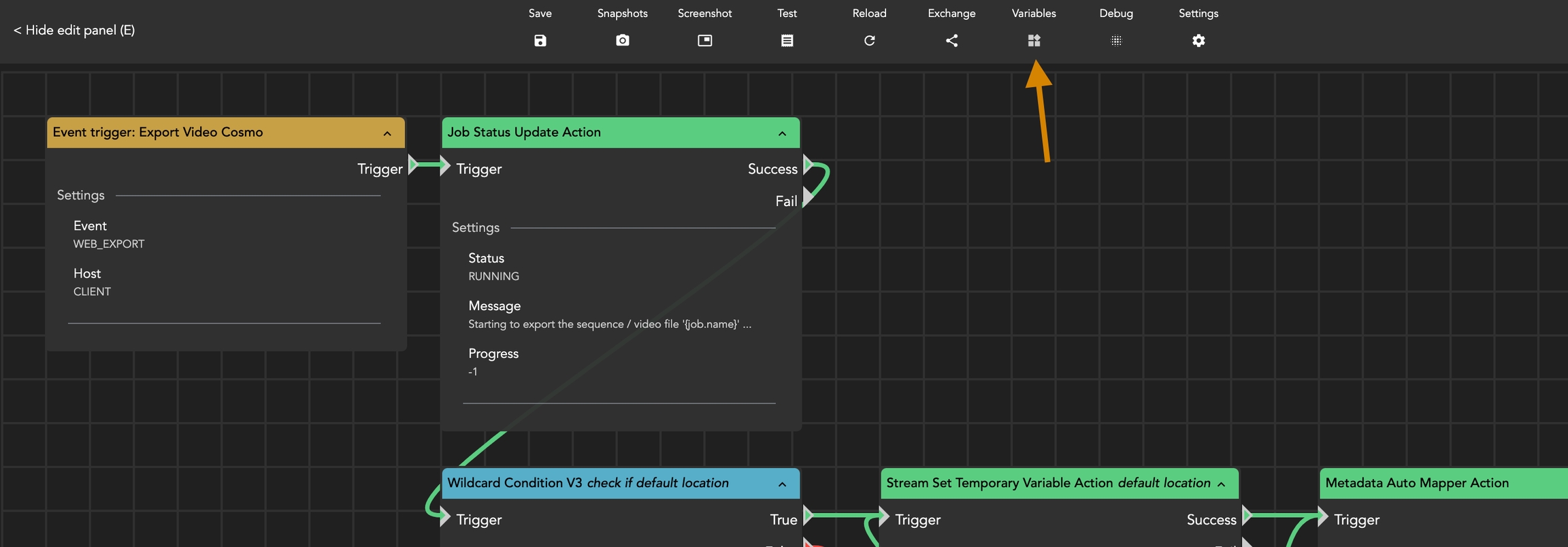
Task: Open Exchange share icon
Action: pyautogui.click(x=951, y=41)
